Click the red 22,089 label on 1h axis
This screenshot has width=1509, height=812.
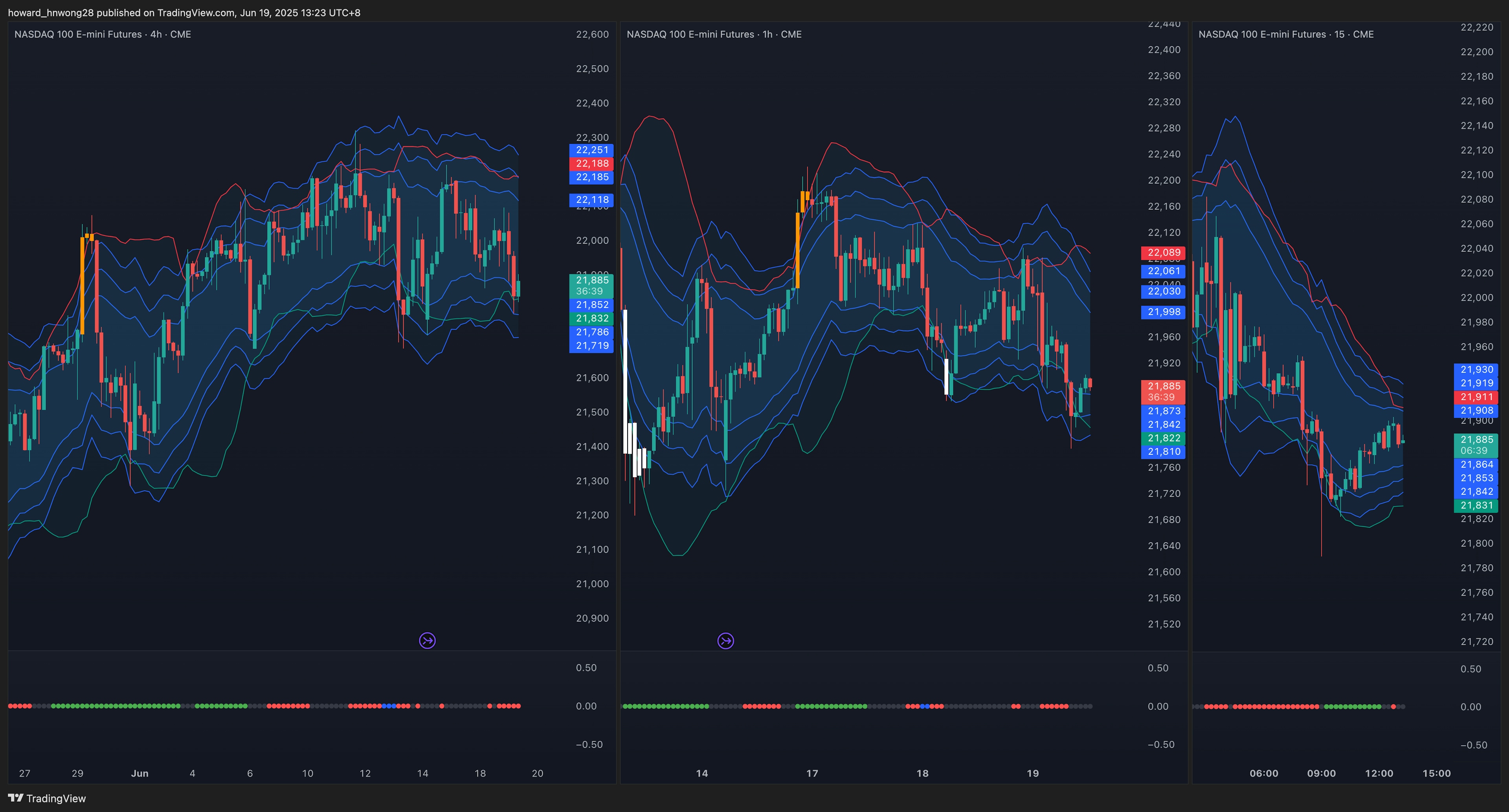click(1163, 253)
